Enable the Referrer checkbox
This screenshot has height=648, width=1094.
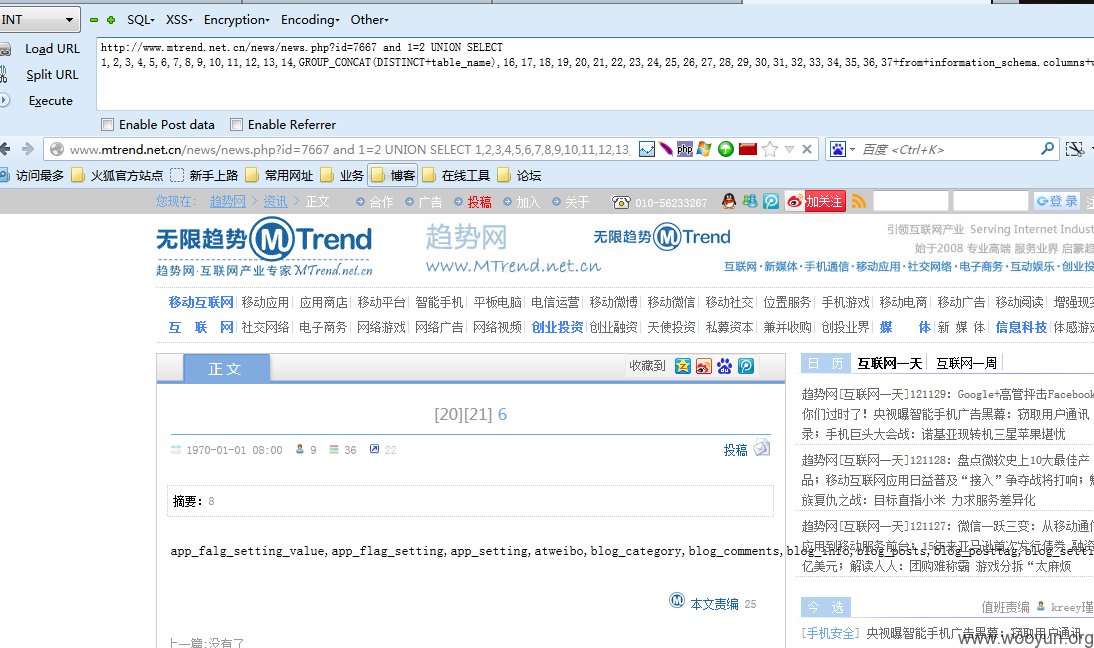point(237,125)
